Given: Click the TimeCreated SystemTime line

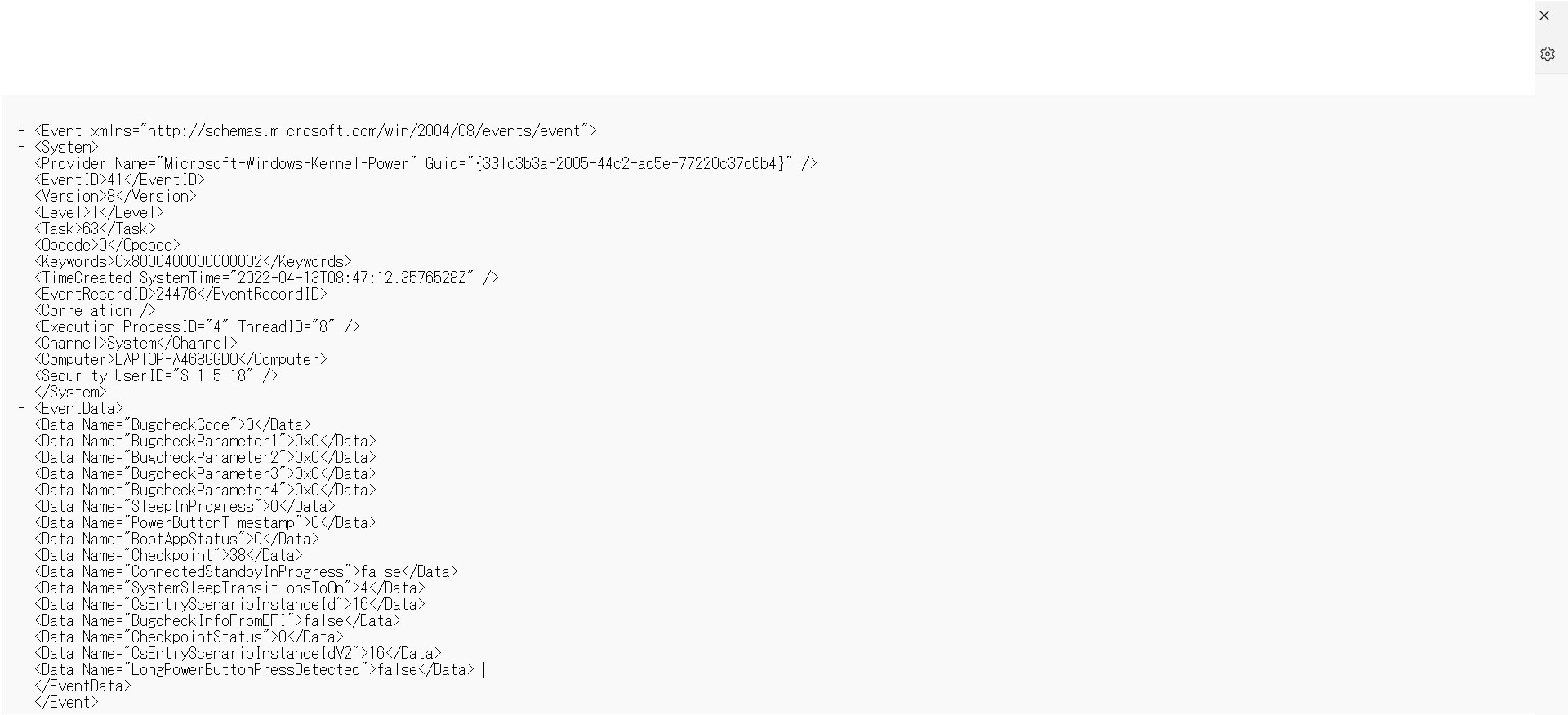Looking at the screenshot, I should [266, 278].
